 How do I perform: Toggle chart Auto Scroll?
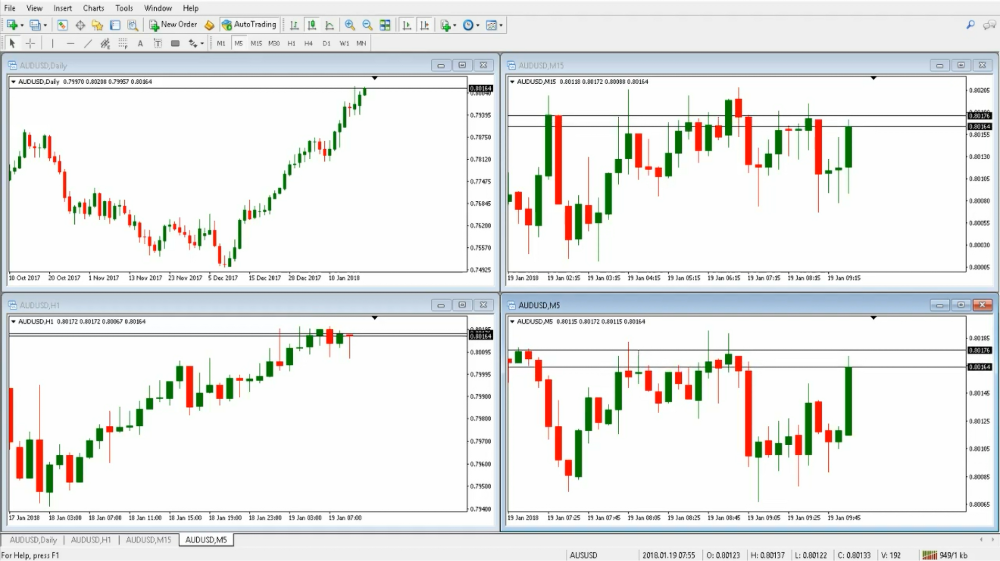pos(407,25)
